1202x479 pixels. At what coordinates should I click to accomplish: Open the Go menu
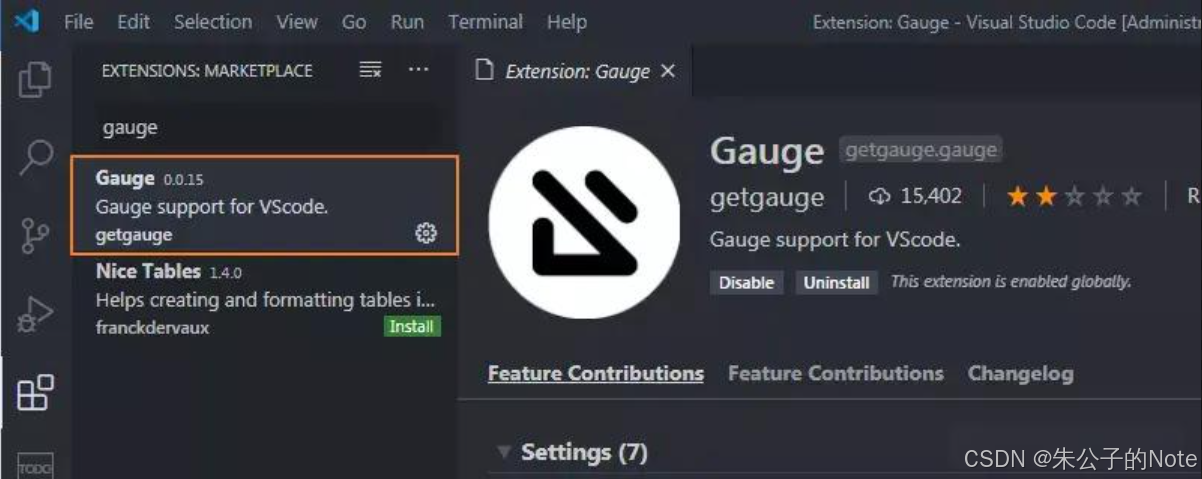point(354,21)
